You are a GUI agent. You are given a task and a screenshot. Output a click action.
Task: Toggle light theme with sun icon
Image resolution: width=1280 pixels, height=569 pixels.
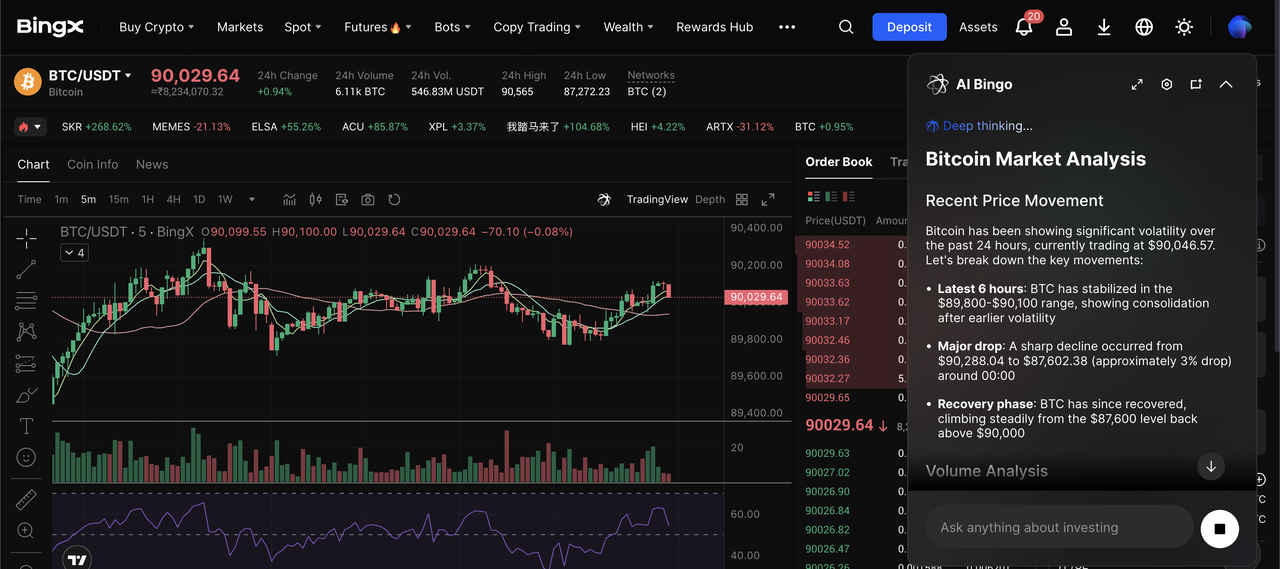pos(1184,27)
